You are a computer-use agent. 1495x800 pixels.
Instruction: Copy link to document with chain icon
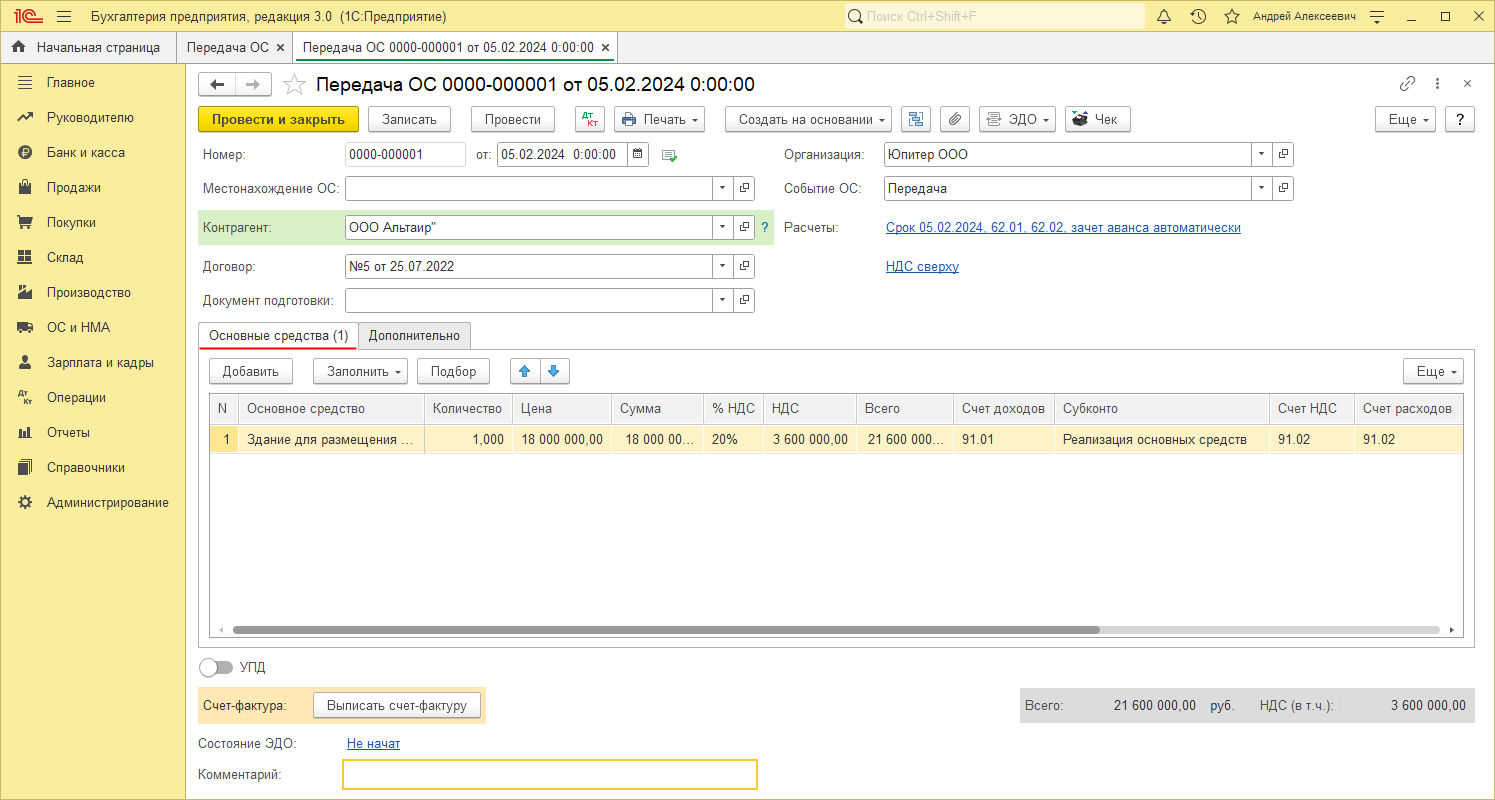point(1407,84)
